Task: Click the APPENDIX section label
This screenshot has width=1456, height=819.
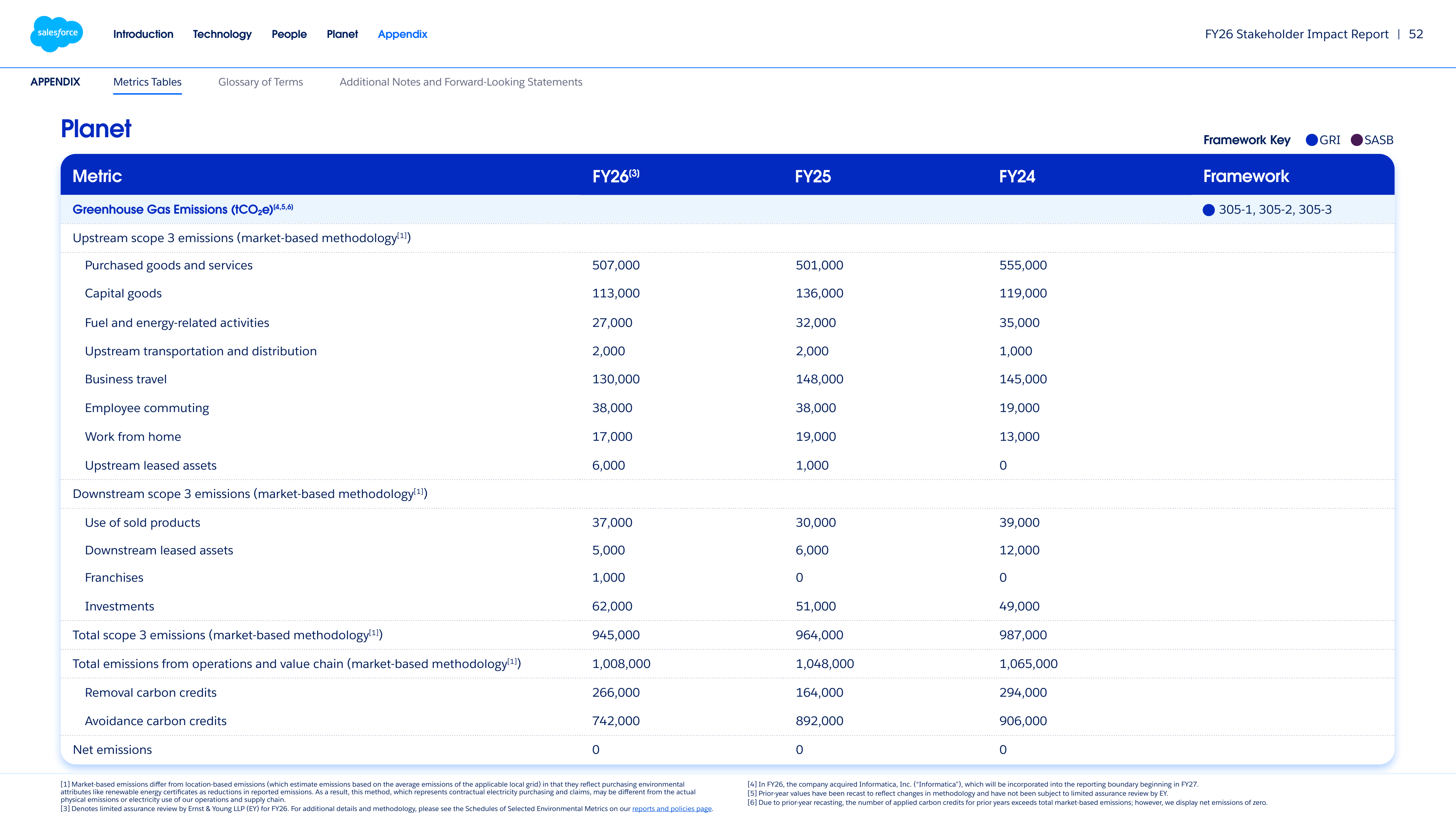Action: coord(55,82)
